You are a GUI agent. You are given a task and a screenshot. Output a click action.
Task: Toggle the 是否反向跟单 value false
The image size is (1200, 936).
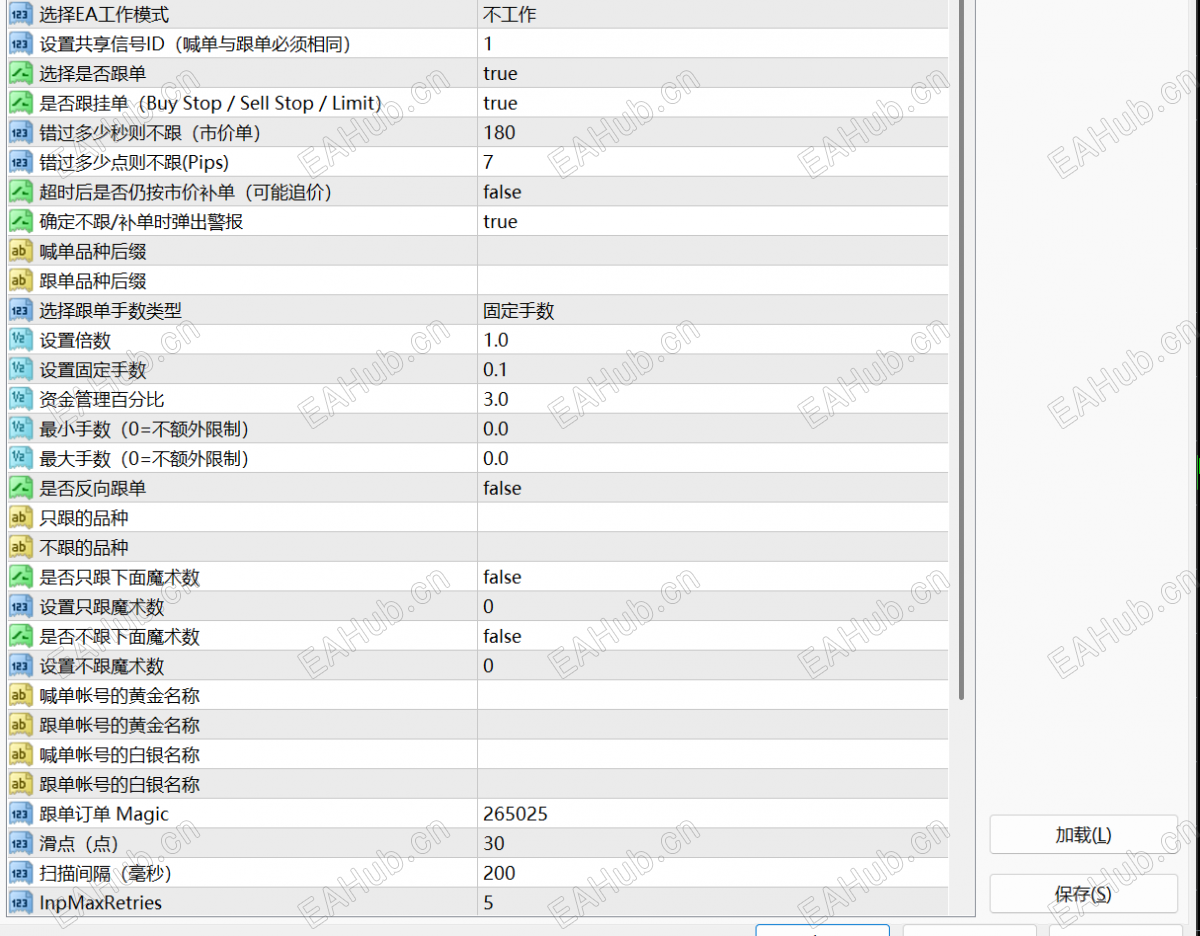(x=712, y=488)
